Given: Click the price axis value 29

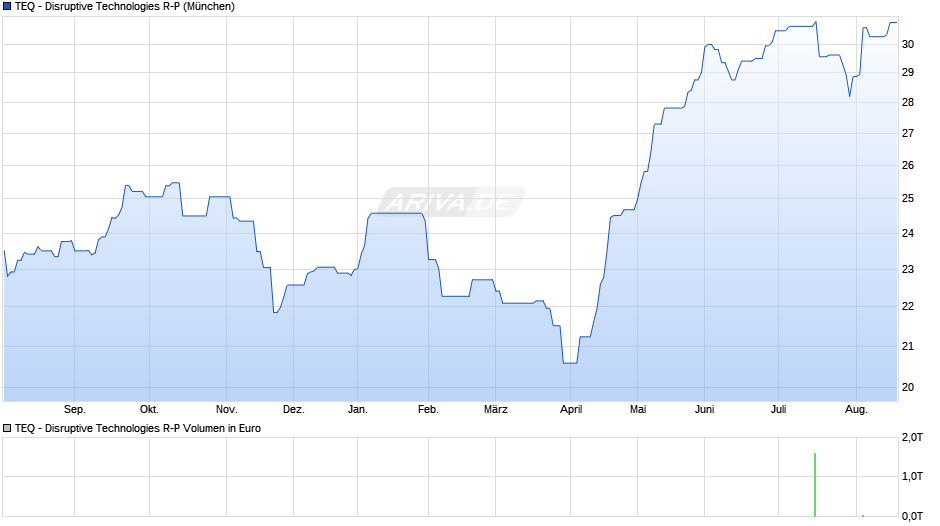Looking at the screenshot, I should (x=908, y=73).
